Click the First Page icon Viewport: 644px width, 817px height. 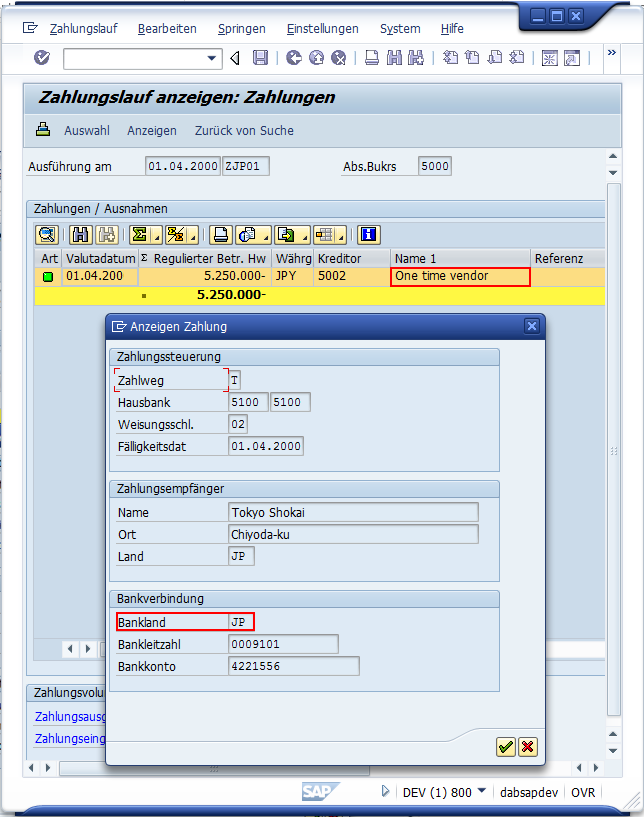(x=450, y=57)
